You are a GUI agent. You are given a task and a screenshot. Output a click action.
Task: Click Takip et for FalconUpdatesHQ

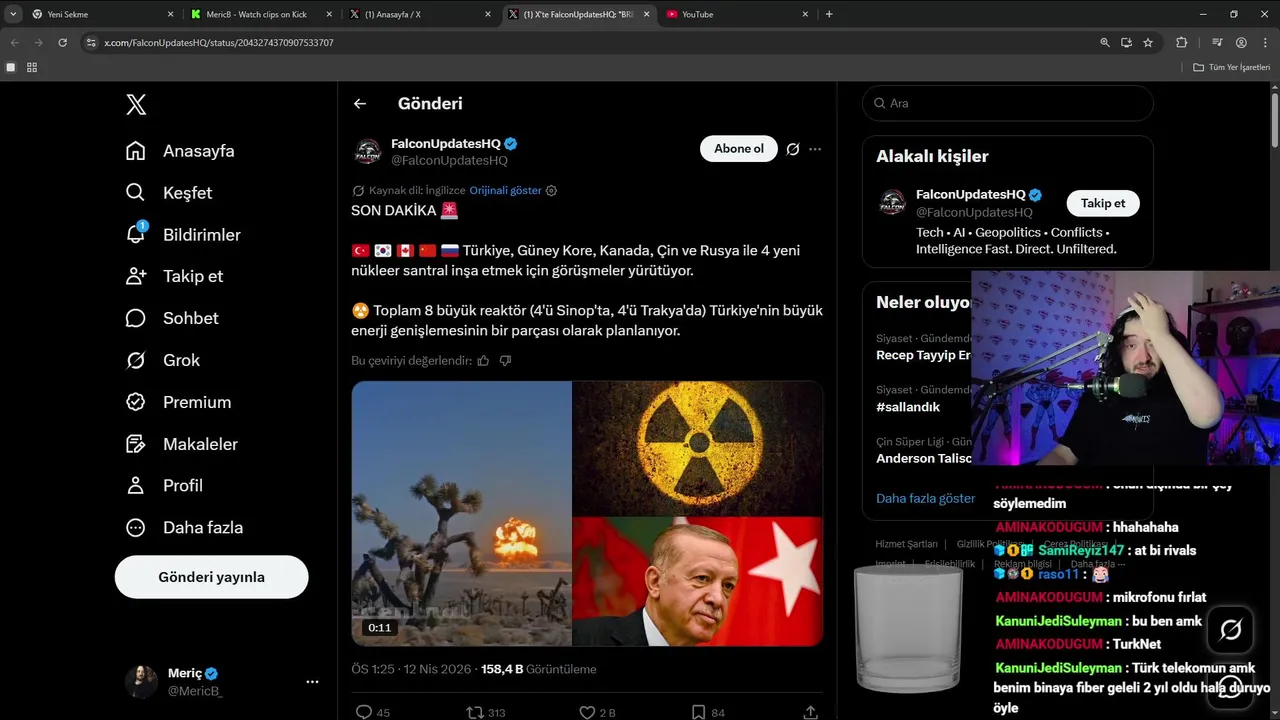point(1103,203)
